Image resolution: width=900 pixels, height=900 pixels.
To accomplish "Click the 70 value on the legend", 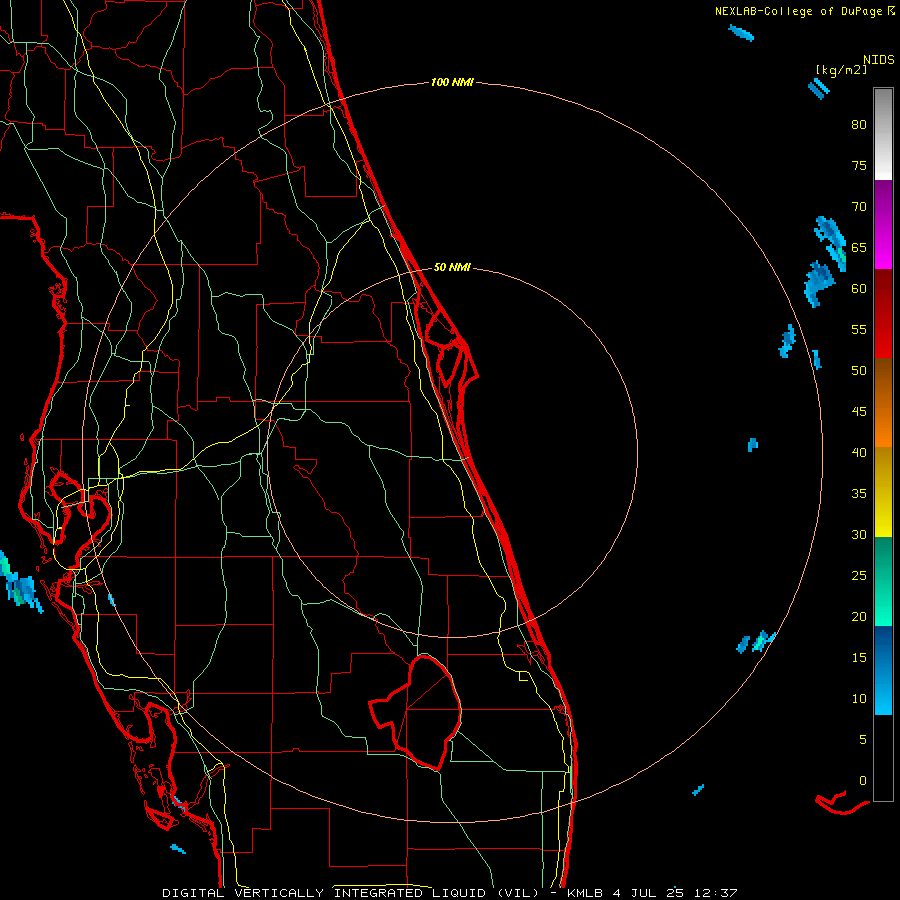I will coord(859,207).
